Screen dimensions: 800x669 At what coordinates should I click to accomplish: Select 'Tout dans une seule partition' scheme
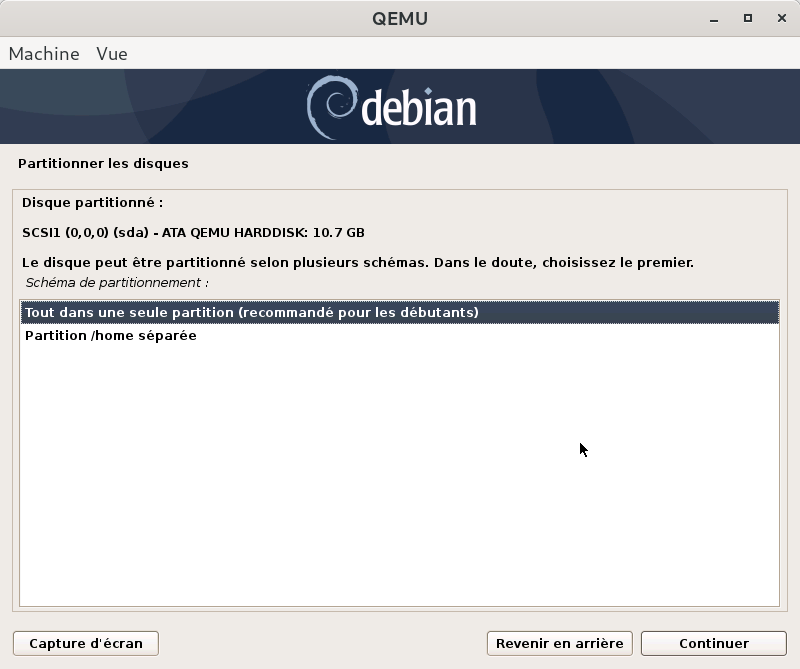(x=252, y=313)
